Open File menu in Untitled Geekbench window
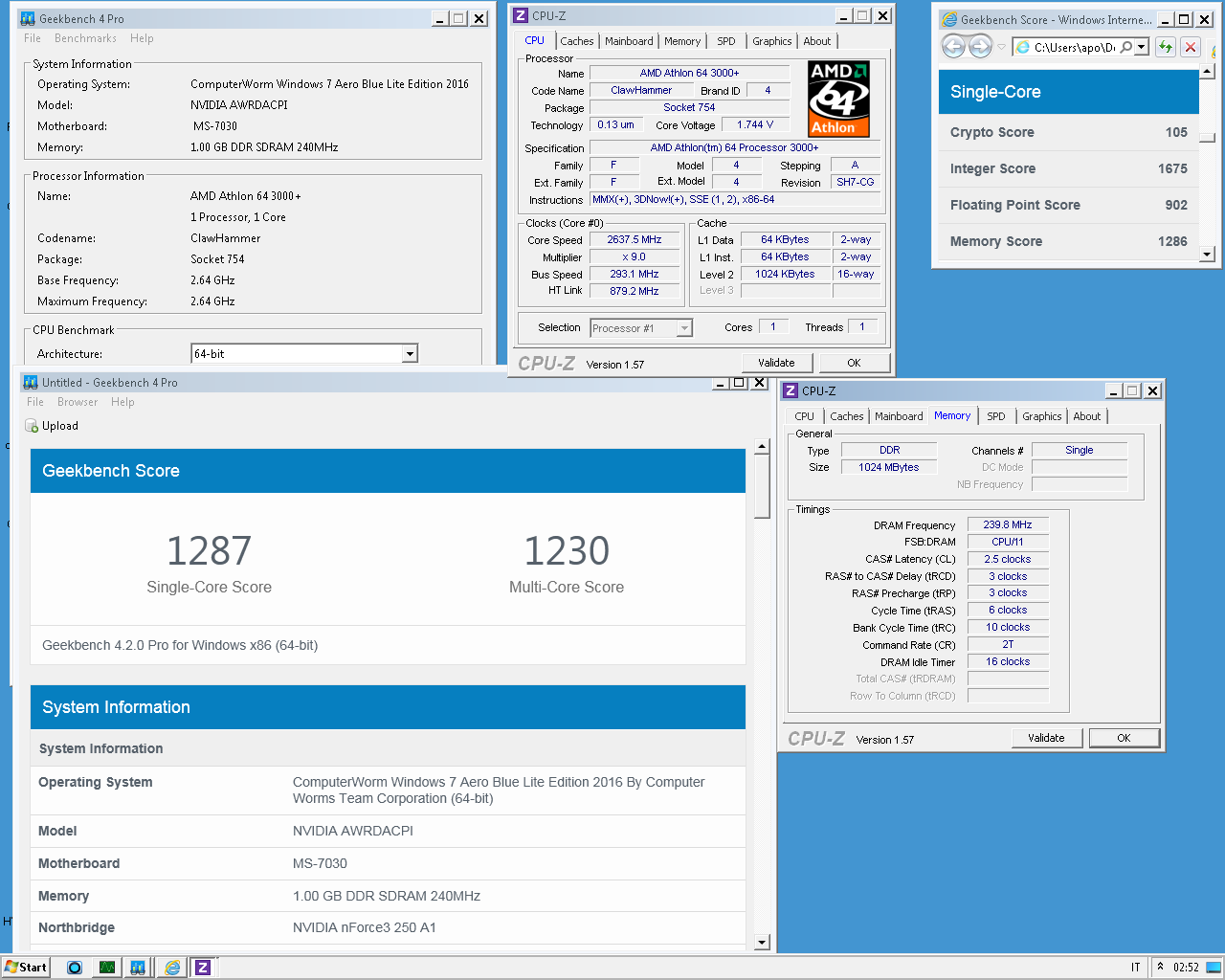The height and width of the screenshot is (980, 1225). 35,402
